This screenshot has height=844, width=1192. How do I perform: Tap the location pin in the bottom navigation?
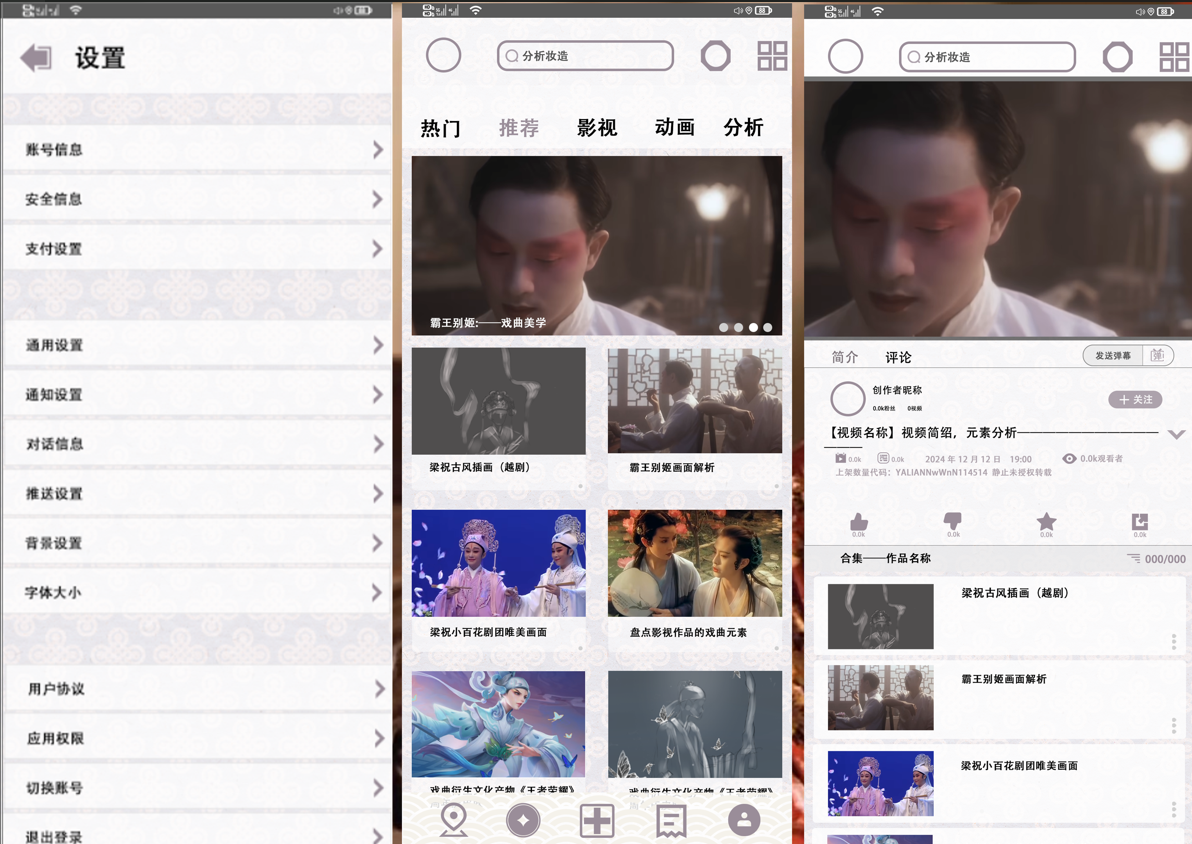[x=454, y=820]
